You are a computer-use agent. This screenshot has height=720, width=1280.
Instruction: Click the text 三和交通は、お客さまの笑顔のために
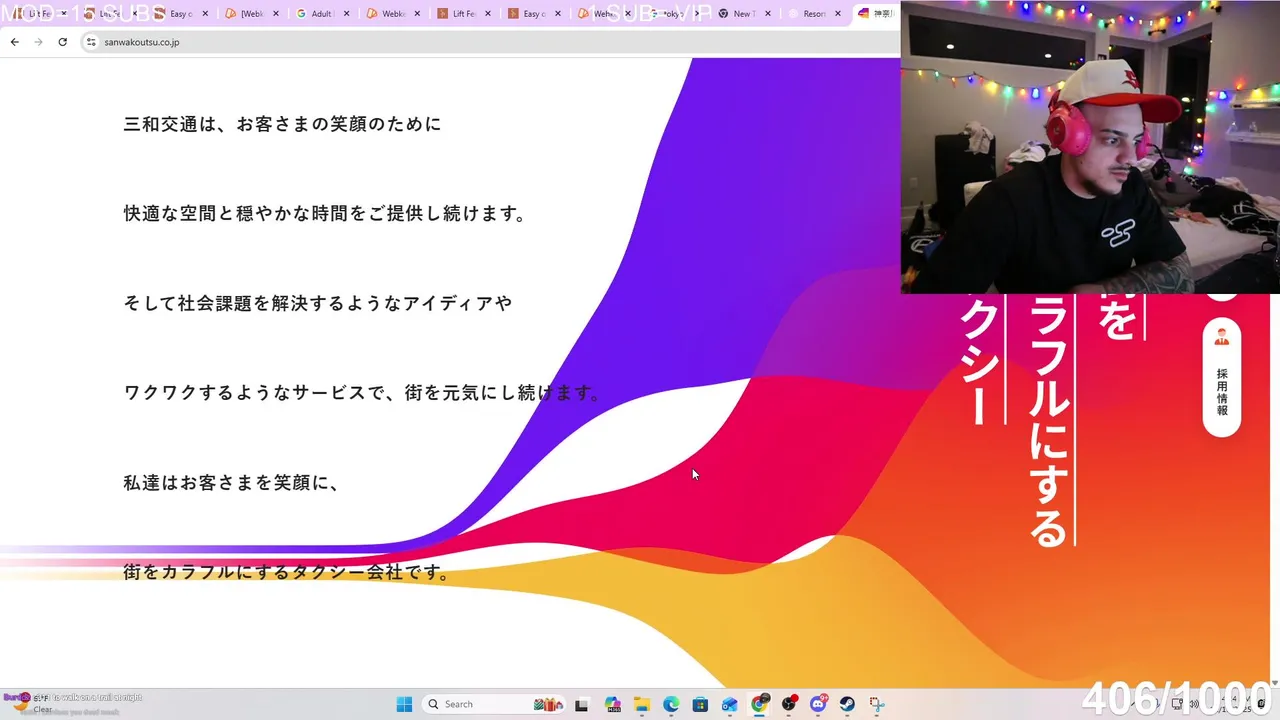[x=282, y=124]
